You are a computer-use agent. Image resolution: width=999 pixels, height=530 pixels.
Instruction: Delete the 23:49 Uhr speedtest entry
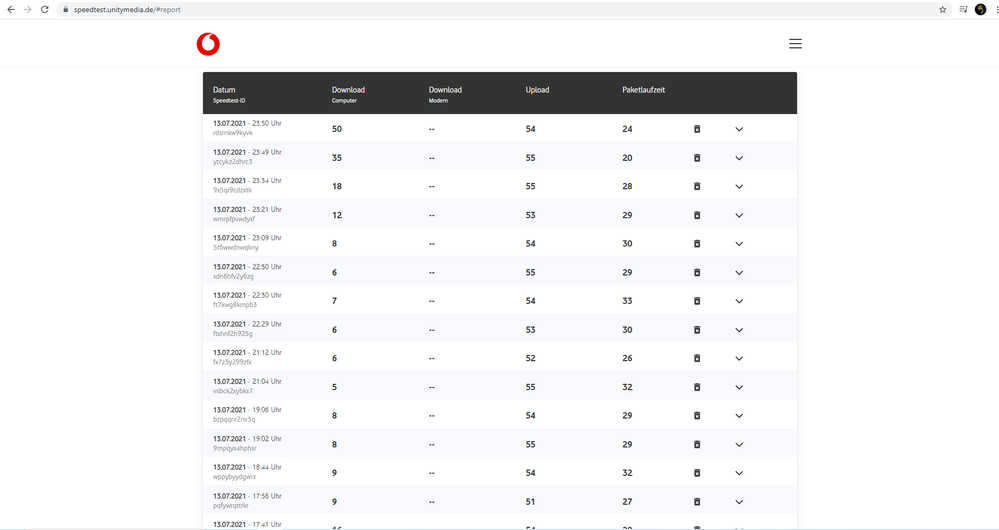click(697, 158)
